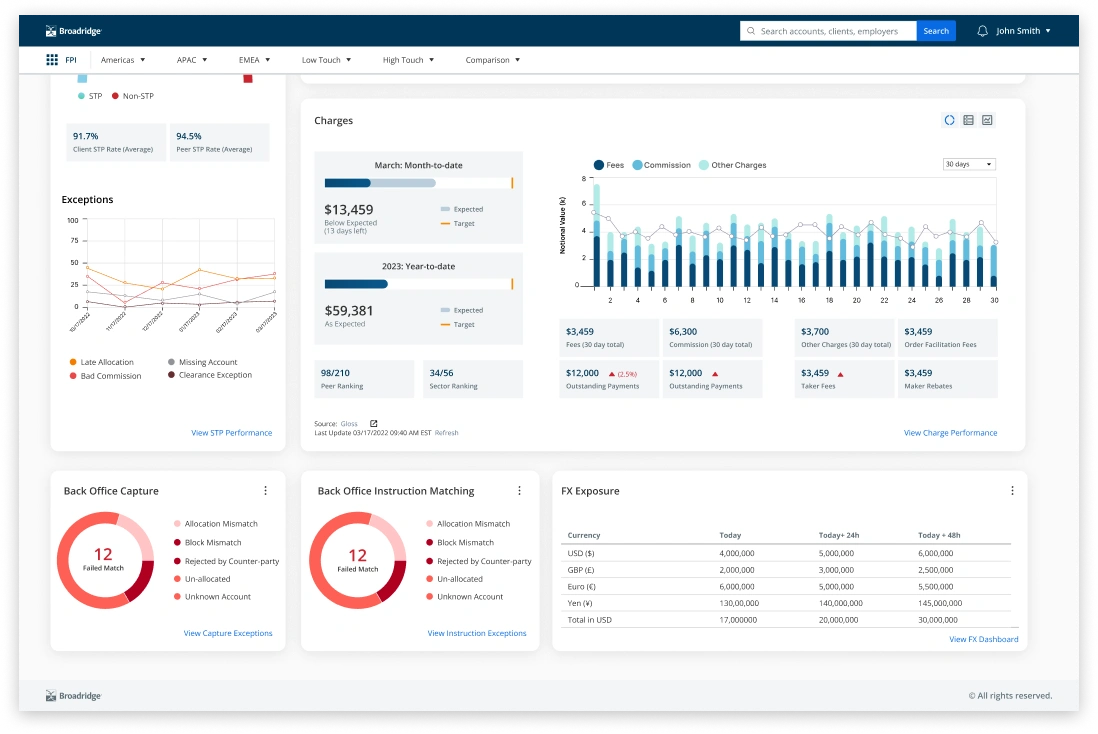
Task: Click Refresh next to the last update time
Action: click(447, 432)
